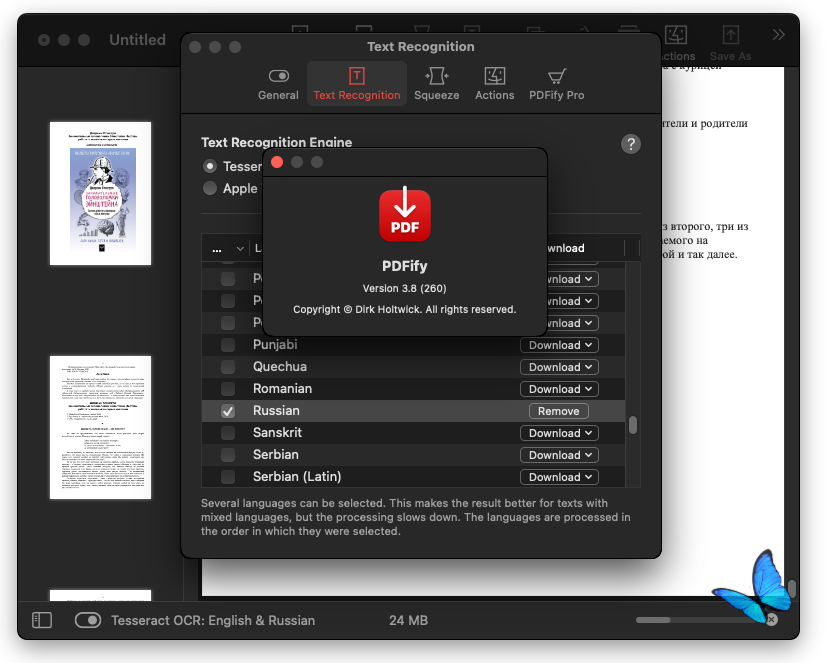The image size is (826, 663).
Task: Dismiss the blue butterfly overlay
Action: tap(771, 620)
